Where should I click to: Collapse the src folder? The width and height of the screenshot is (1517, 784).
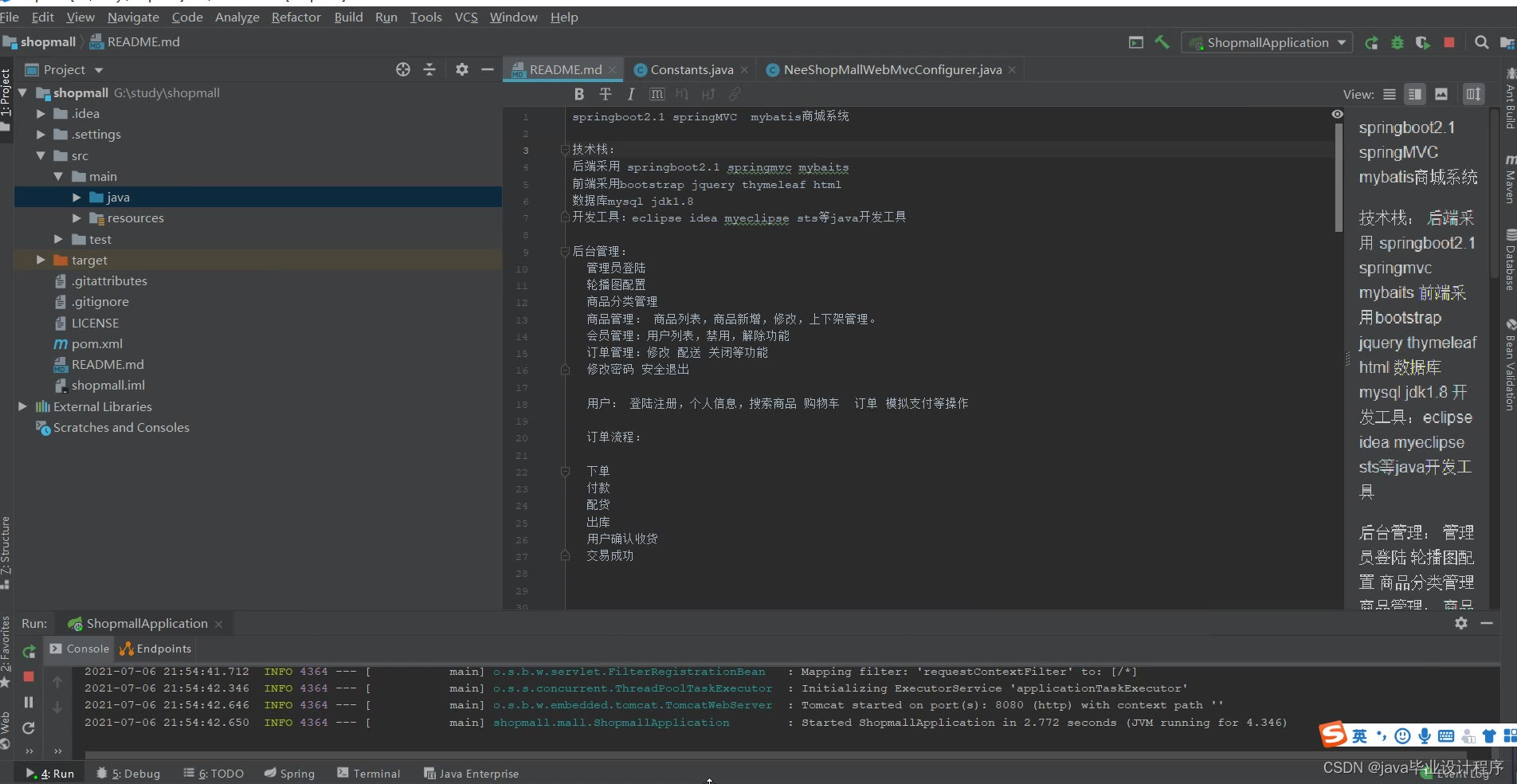point(41,155)
